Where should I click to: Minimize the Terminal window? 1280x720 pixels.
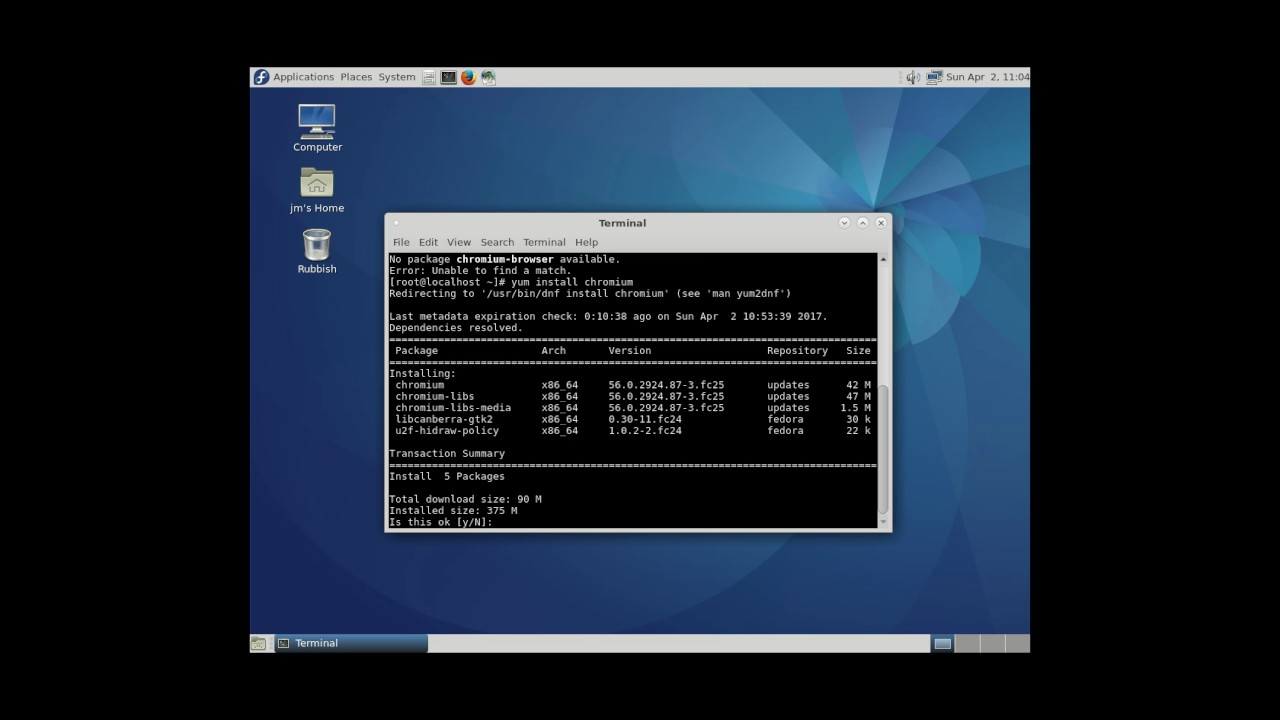845,223
